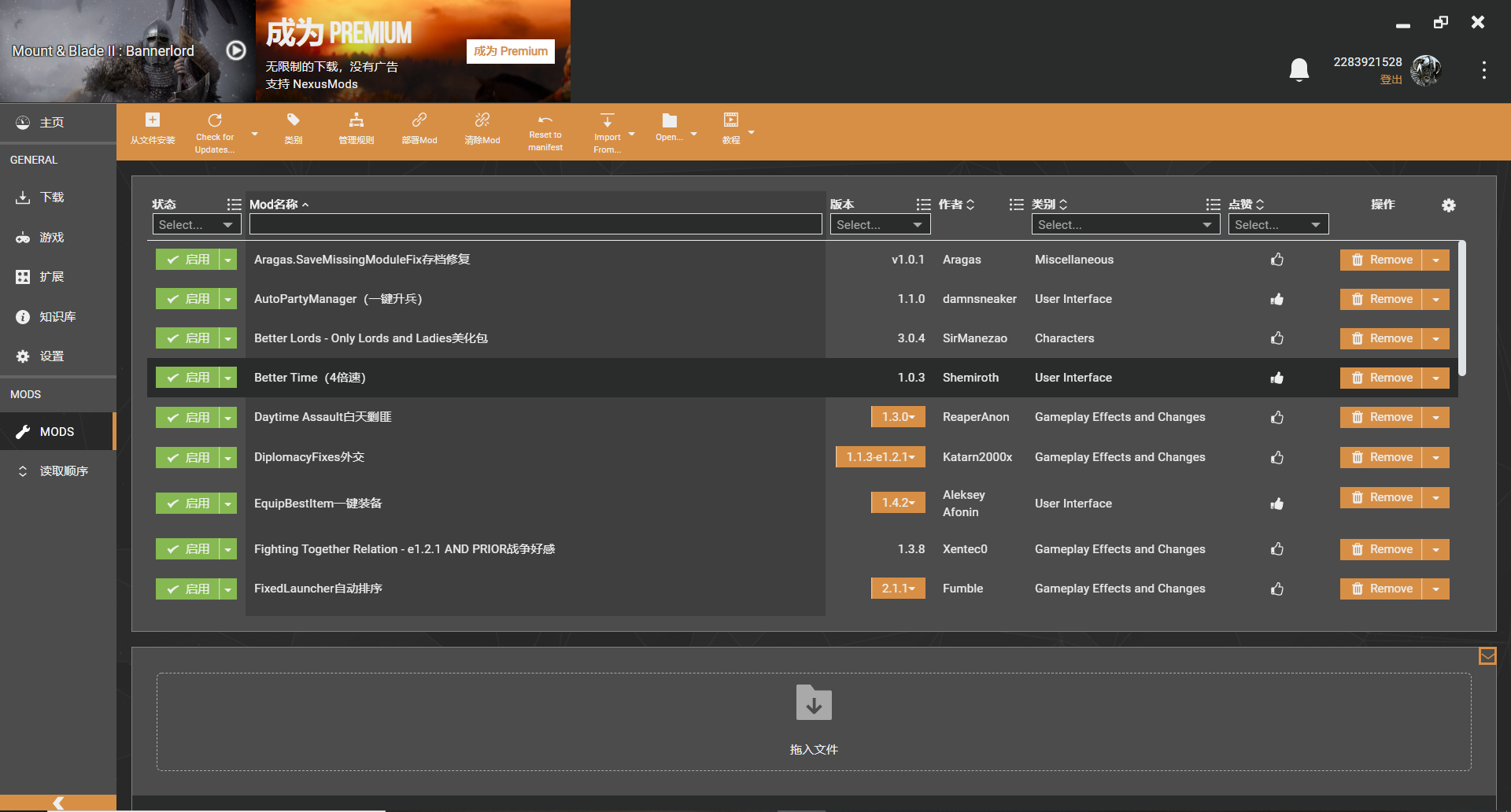This screenshot has height=812, width=1511.
Task: Open the Knowledge Base page in sidebar
Action: point(58,317)
